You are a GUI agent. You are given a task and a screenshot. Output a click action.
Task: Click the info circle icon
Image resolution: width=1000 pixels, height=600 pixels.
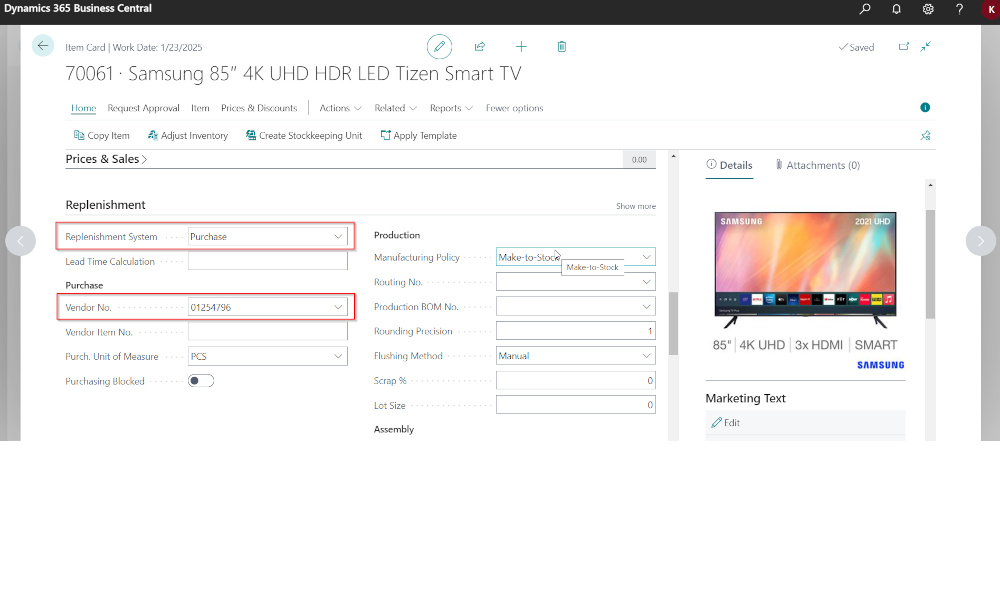(925, 107)
